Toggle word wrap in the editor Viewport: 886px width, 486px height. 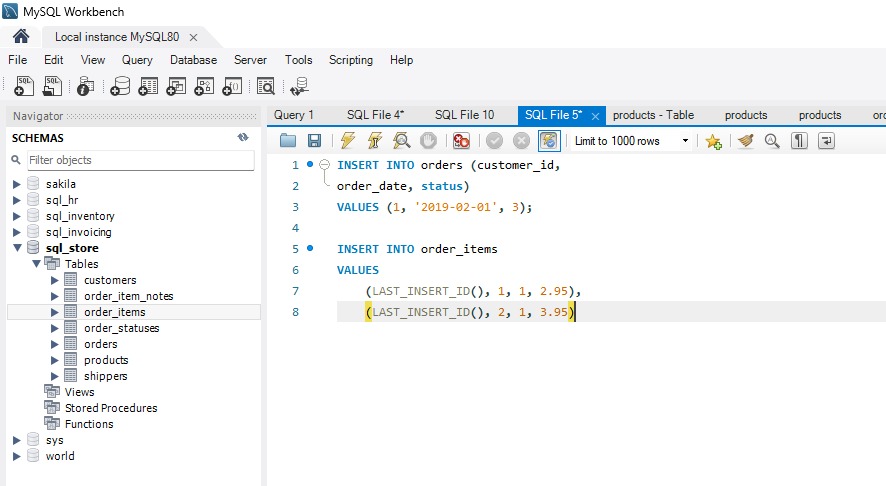tap(826, 141)
